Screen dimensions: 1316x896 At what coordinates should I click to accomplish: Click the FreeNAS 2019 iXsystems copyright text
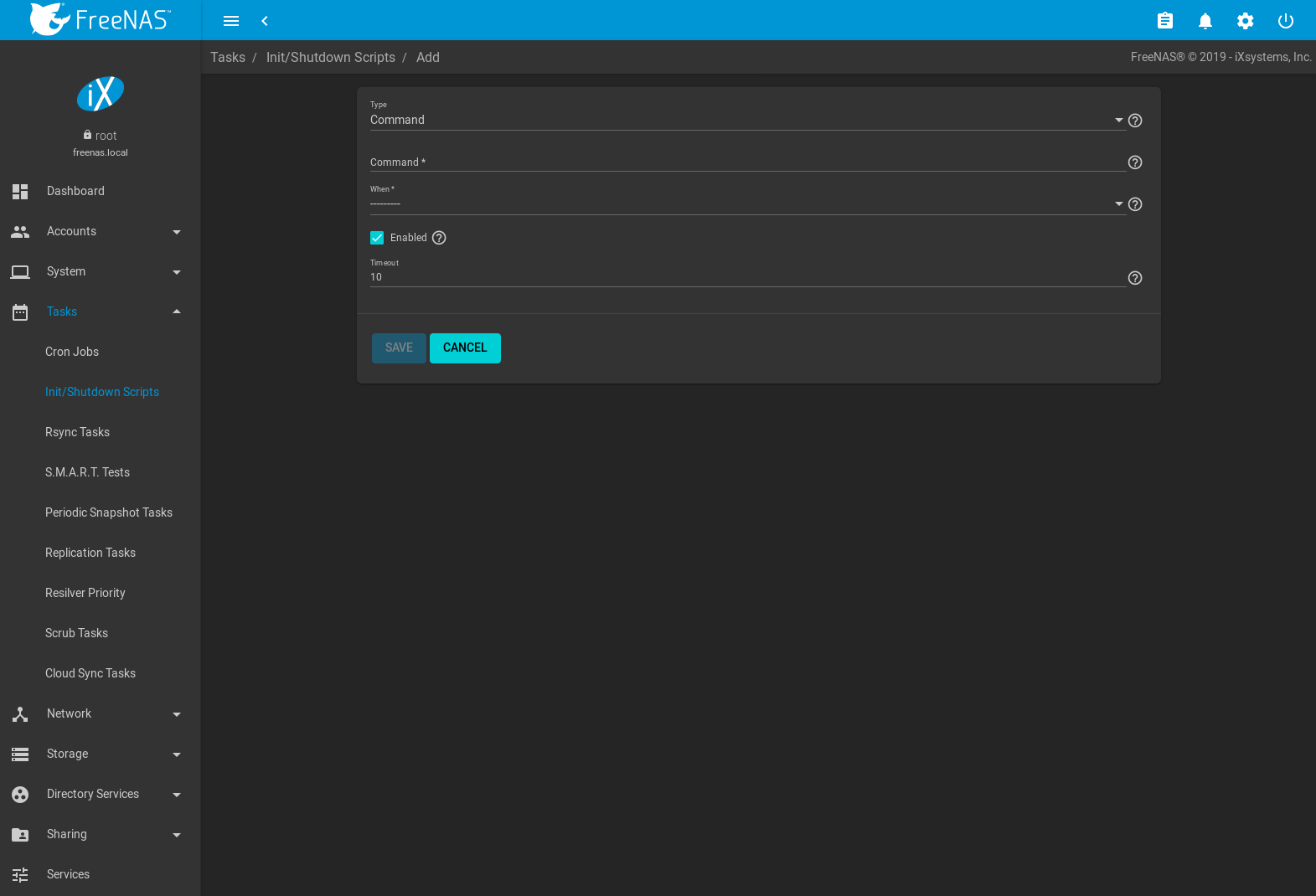tap(1221, 57)
